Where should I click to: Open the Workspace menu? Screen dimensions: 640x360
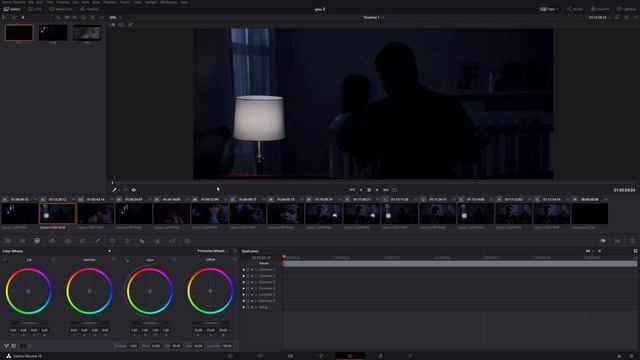tap(169, 2)
